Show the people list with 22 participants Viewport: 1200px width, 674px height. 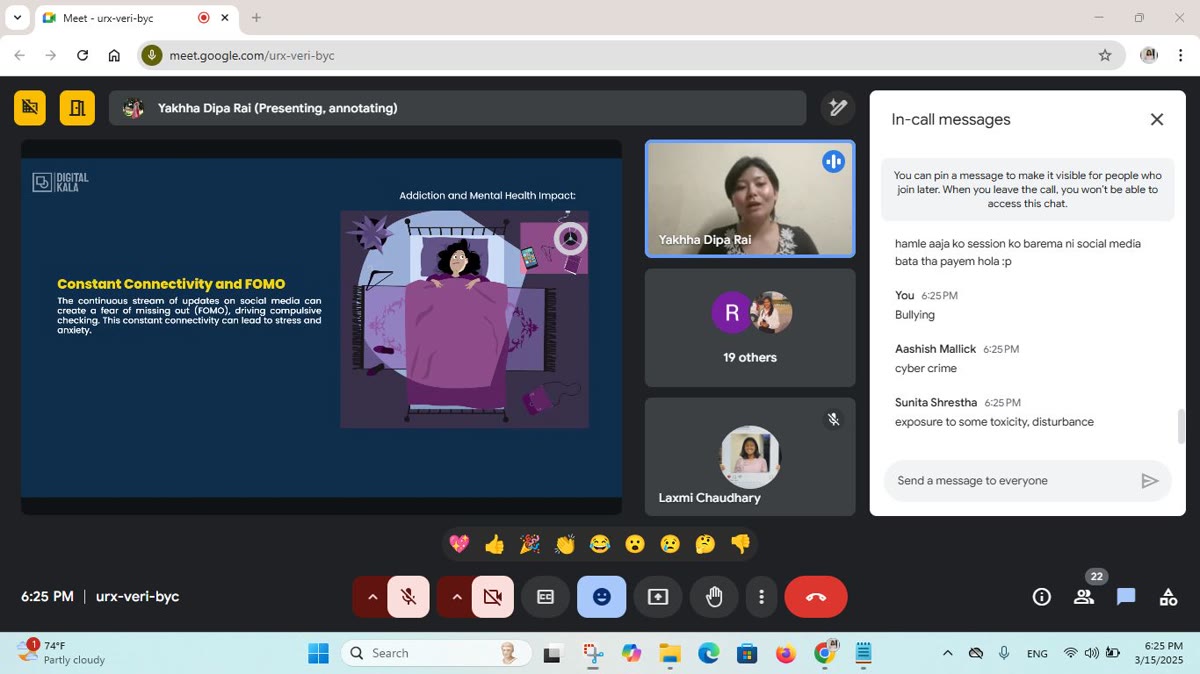point(1084,597)
